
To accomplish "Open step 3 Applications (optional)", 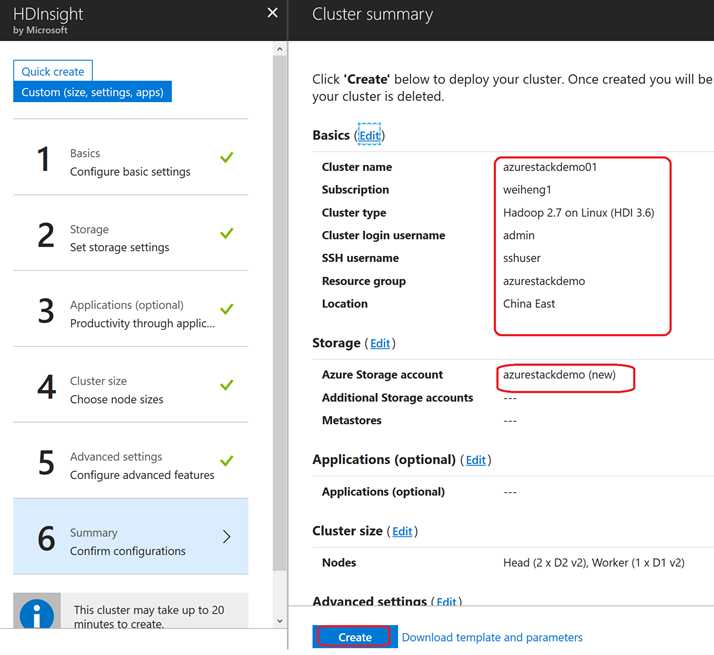I will 131,309.
